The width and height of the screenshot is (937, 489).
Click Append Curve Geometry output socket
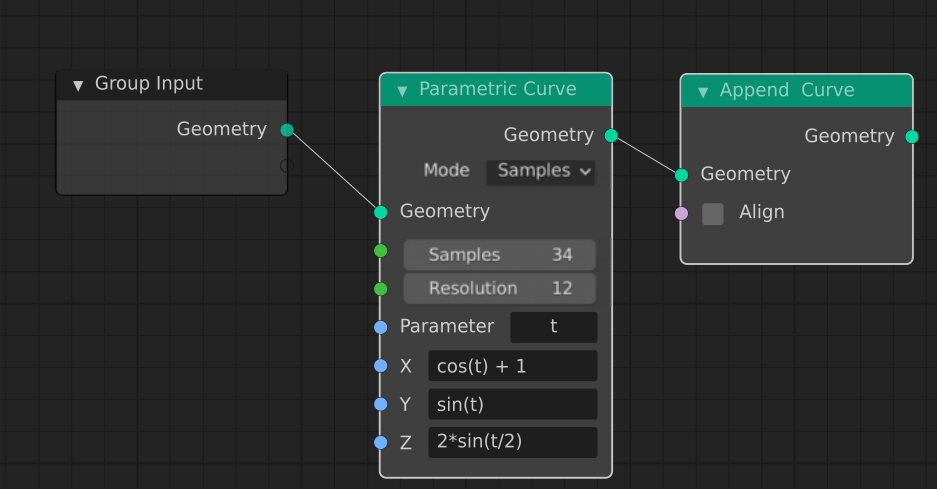pyautogui.click(x=912, y=137)
